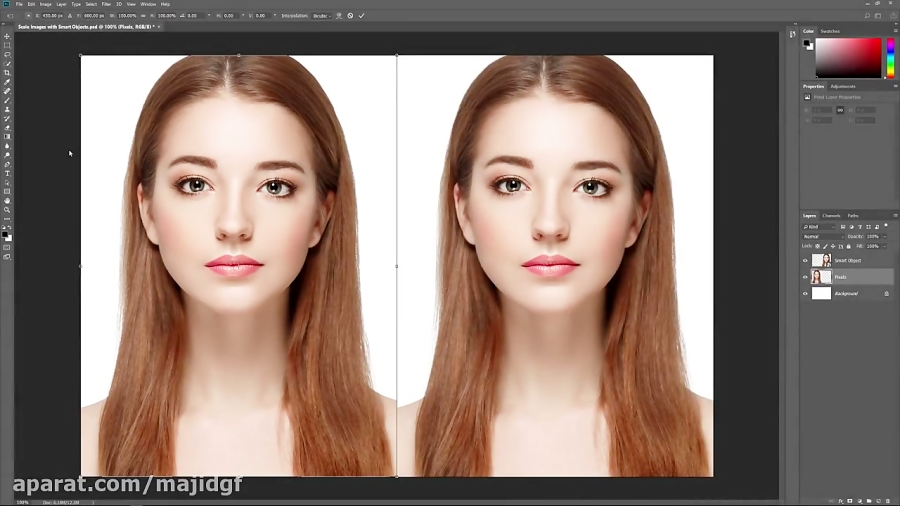
Task: Open the Normal blend mode dropdown
Action: (x=822, y=236)
